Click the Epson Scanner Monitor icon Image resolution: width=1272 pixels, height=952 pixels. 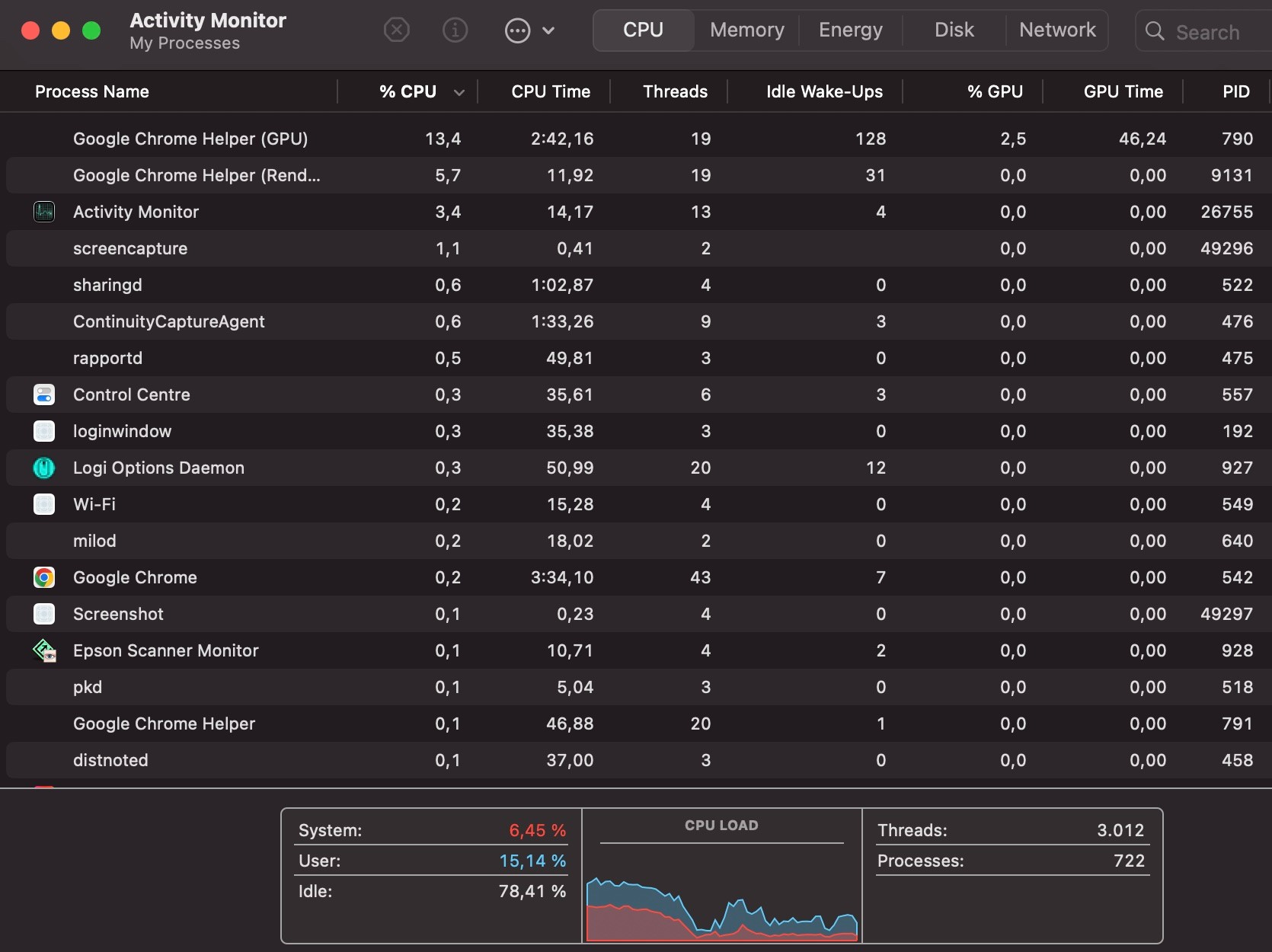coord(44,650)
